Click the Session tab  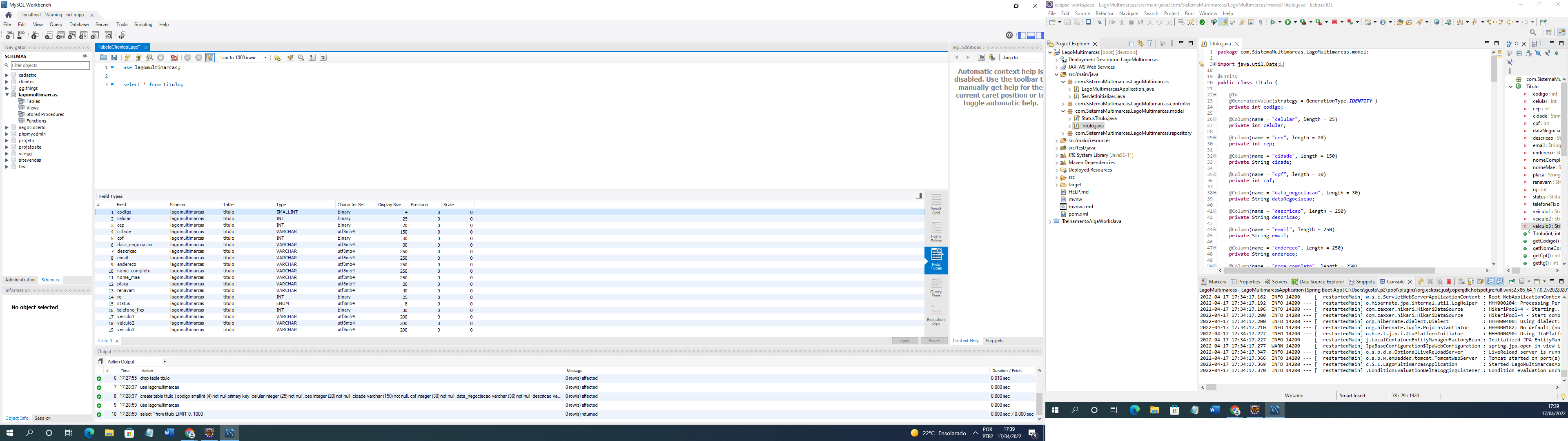pos(42,418)
